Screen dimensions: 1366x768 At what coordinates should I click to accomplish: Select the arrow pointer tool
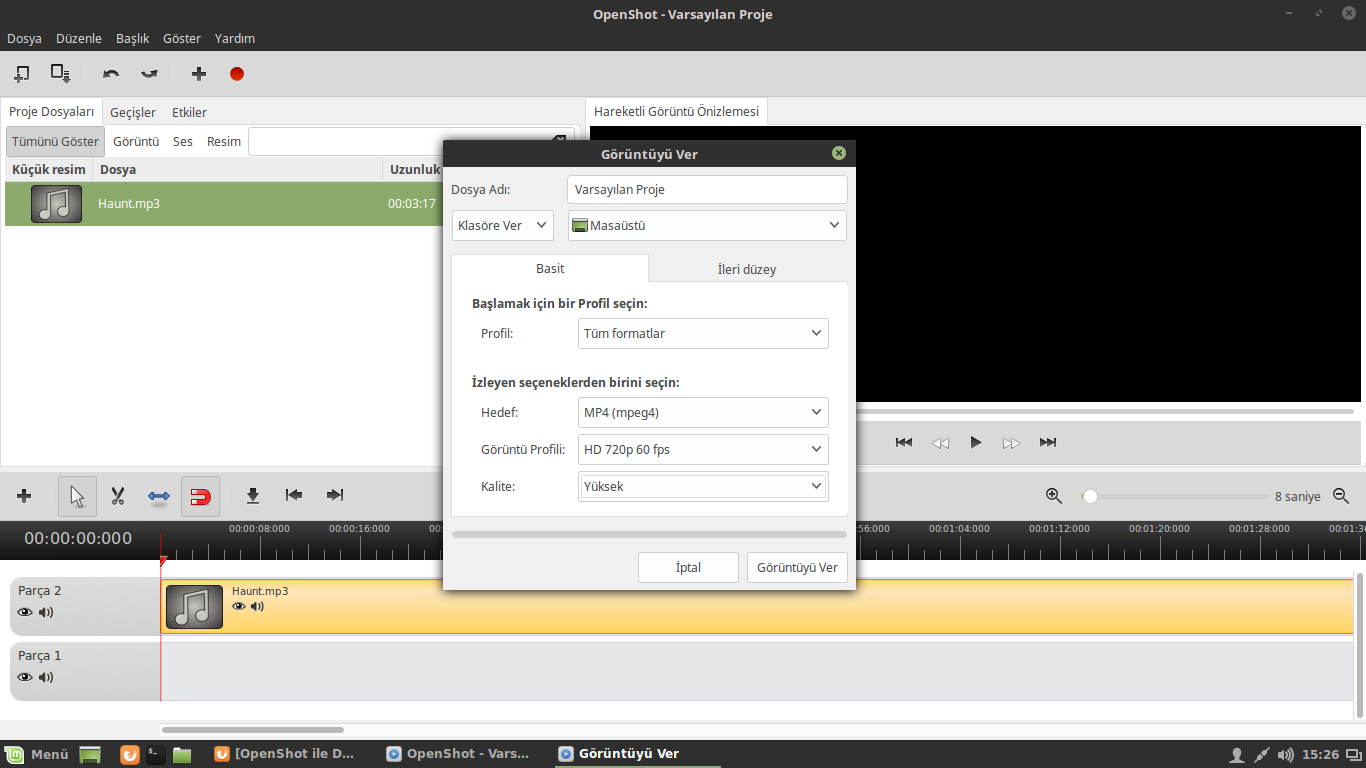tap(77, 496)
